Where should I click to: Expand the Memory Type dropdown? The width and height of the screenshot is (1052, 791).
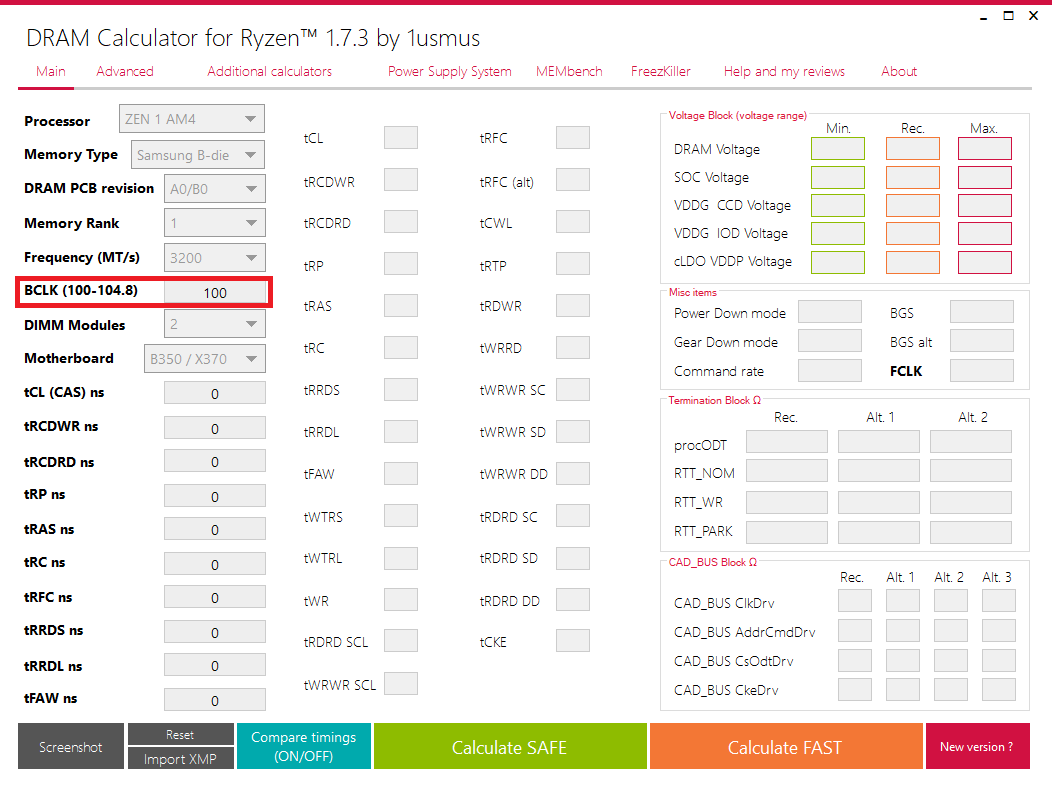(x=196, y=153)
